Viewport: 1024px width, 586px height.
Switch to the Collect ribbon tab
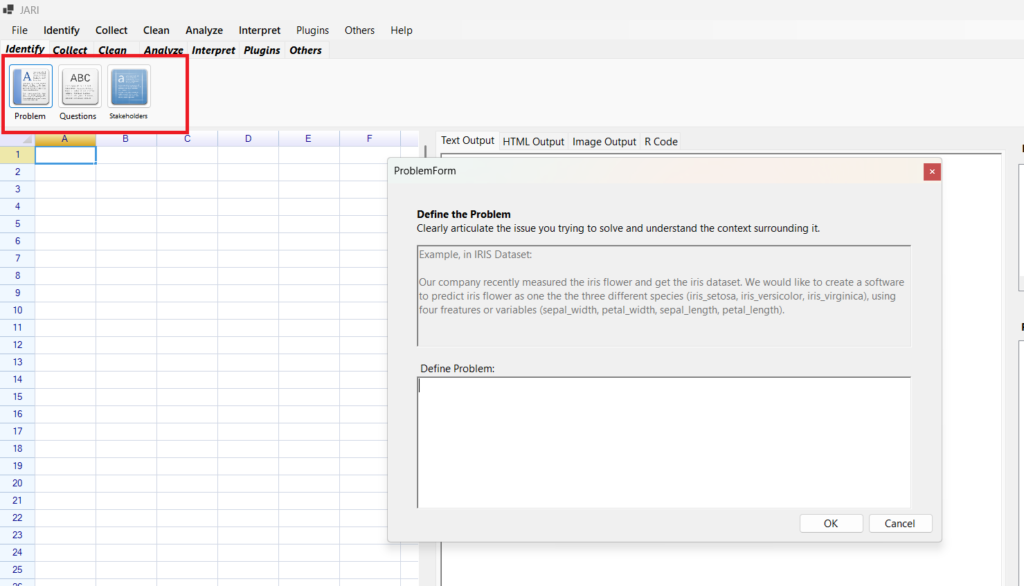[x=70, y=50]
